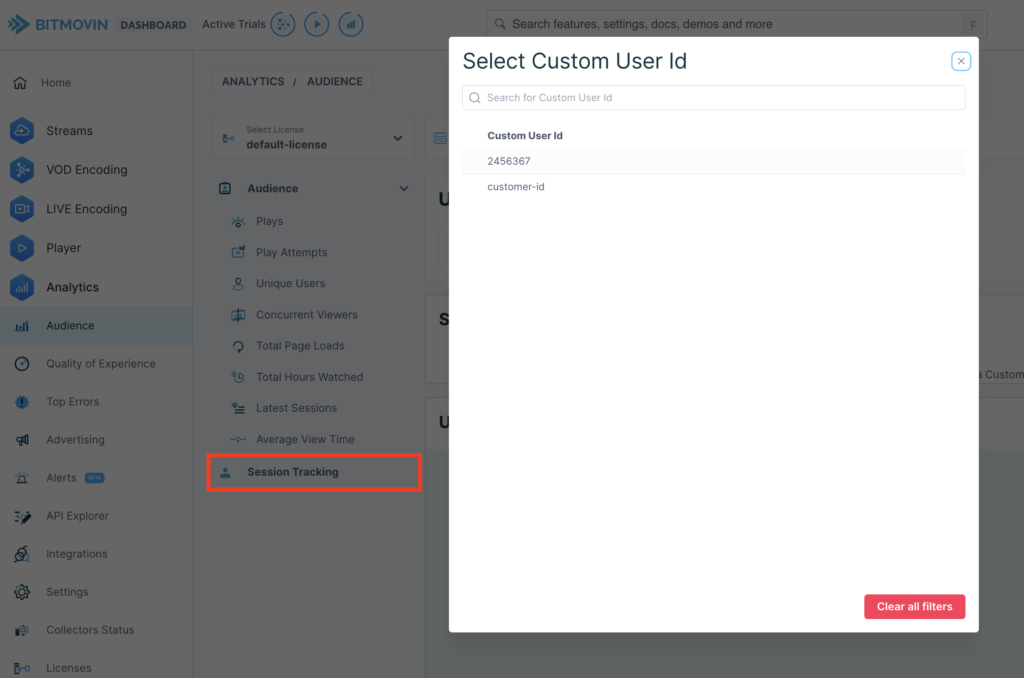This screenshot has width=1024, height=678.
Task: Open the Home icon in sidebar
Action: 20,83
